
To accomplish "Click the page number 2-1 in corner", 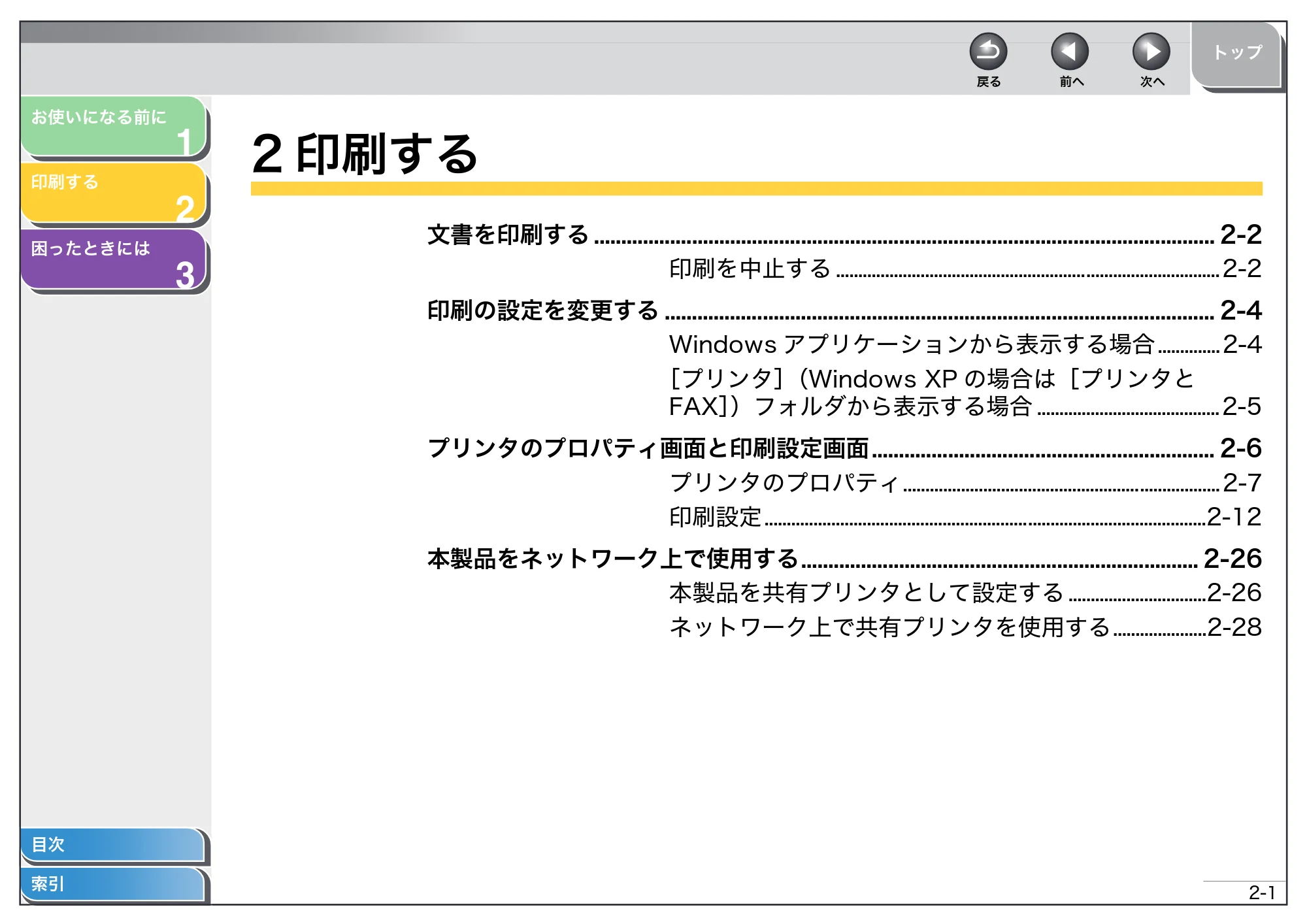I will pyautogui.click(x=1262, y=893).
